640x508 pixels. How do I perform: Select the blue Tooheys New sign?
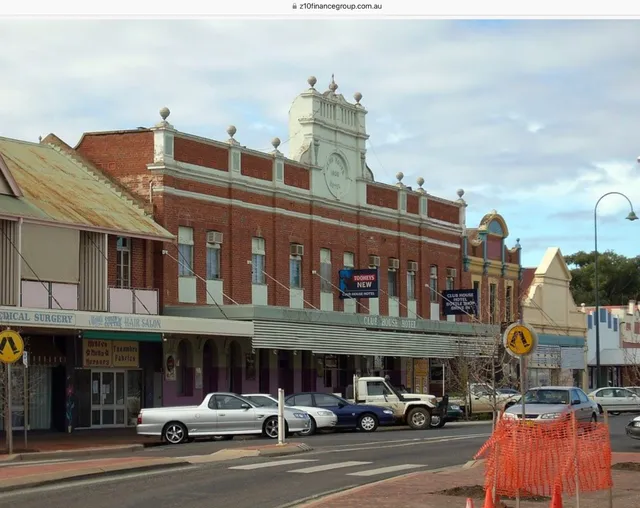click(x=358, y=282)
